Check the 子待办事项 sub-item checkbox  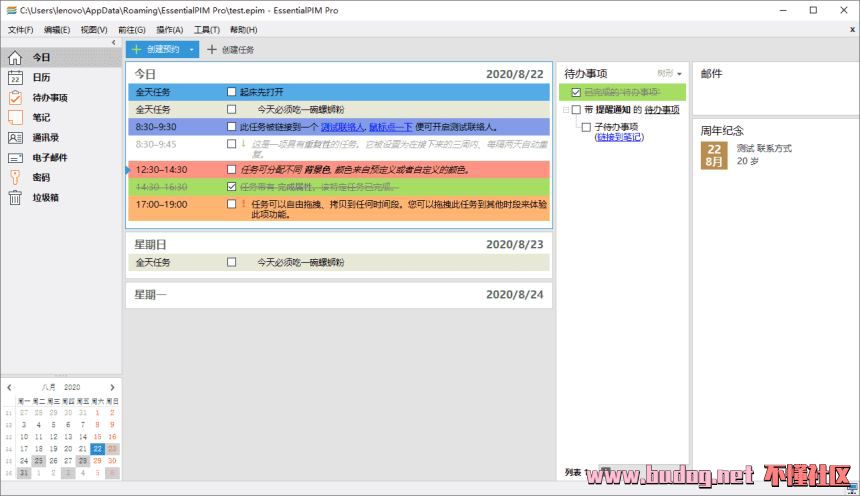coord(586,127)
